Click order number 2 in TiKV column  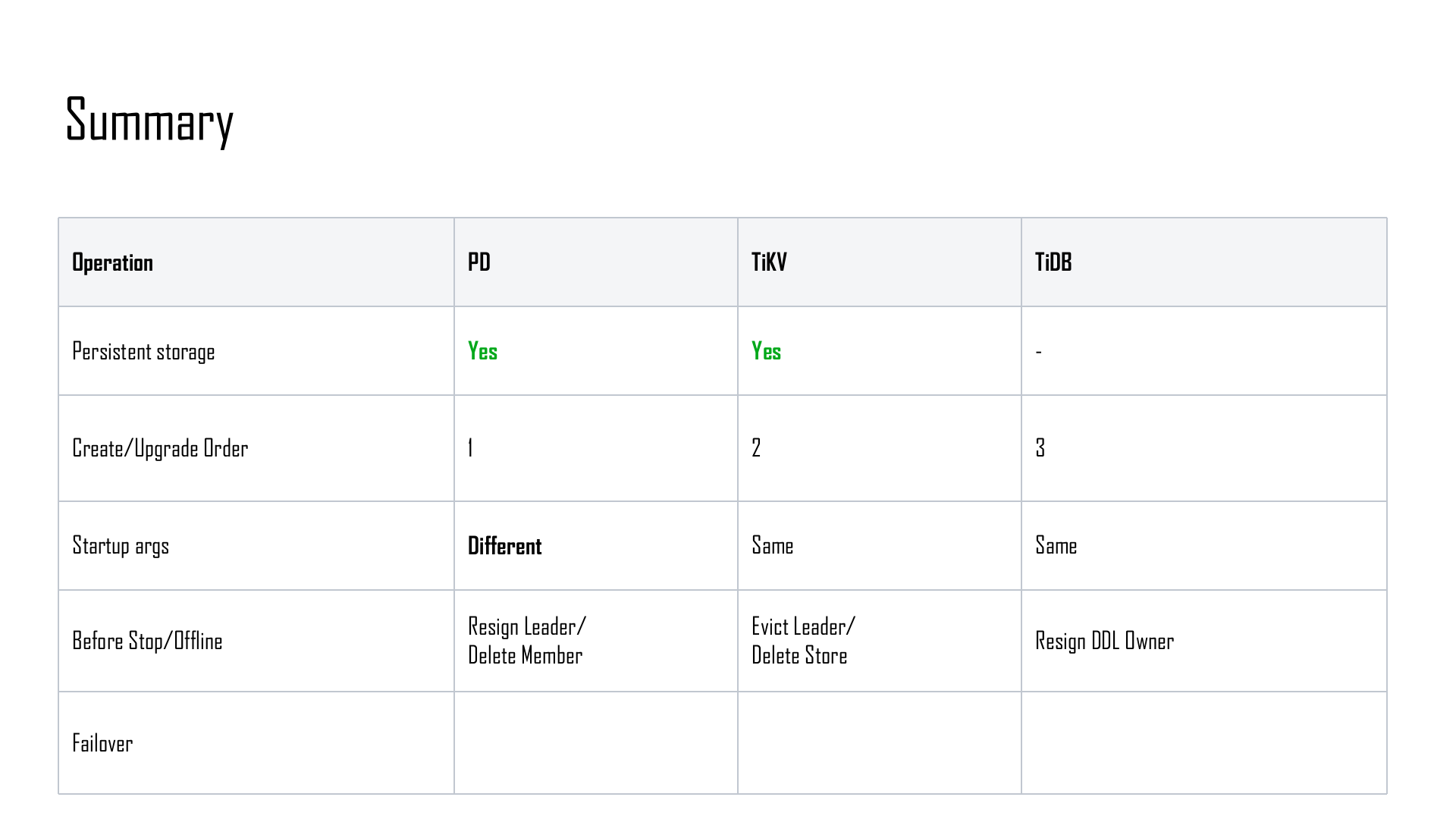[756, 448]
